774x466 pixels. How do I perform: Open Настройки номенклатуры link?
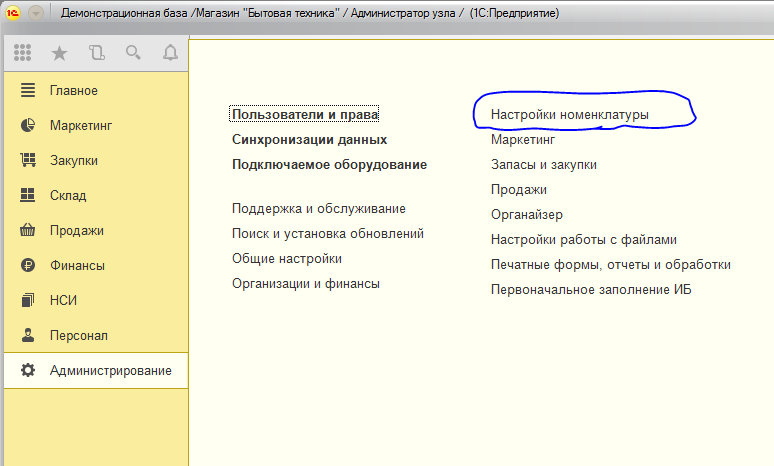pyautogui.click(x=570, y=115)
